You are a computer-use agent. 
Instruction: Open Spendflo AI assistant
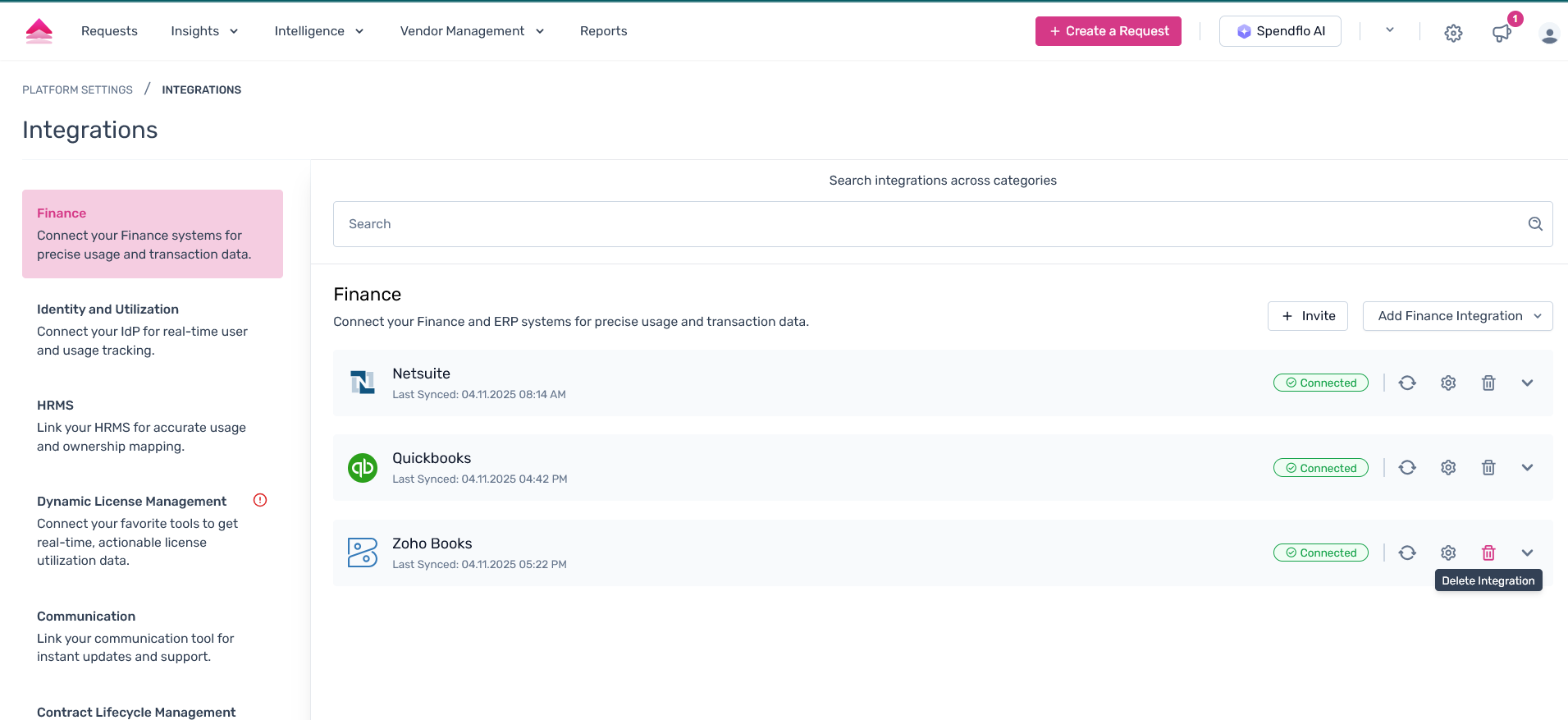[x=1280, y=31]
